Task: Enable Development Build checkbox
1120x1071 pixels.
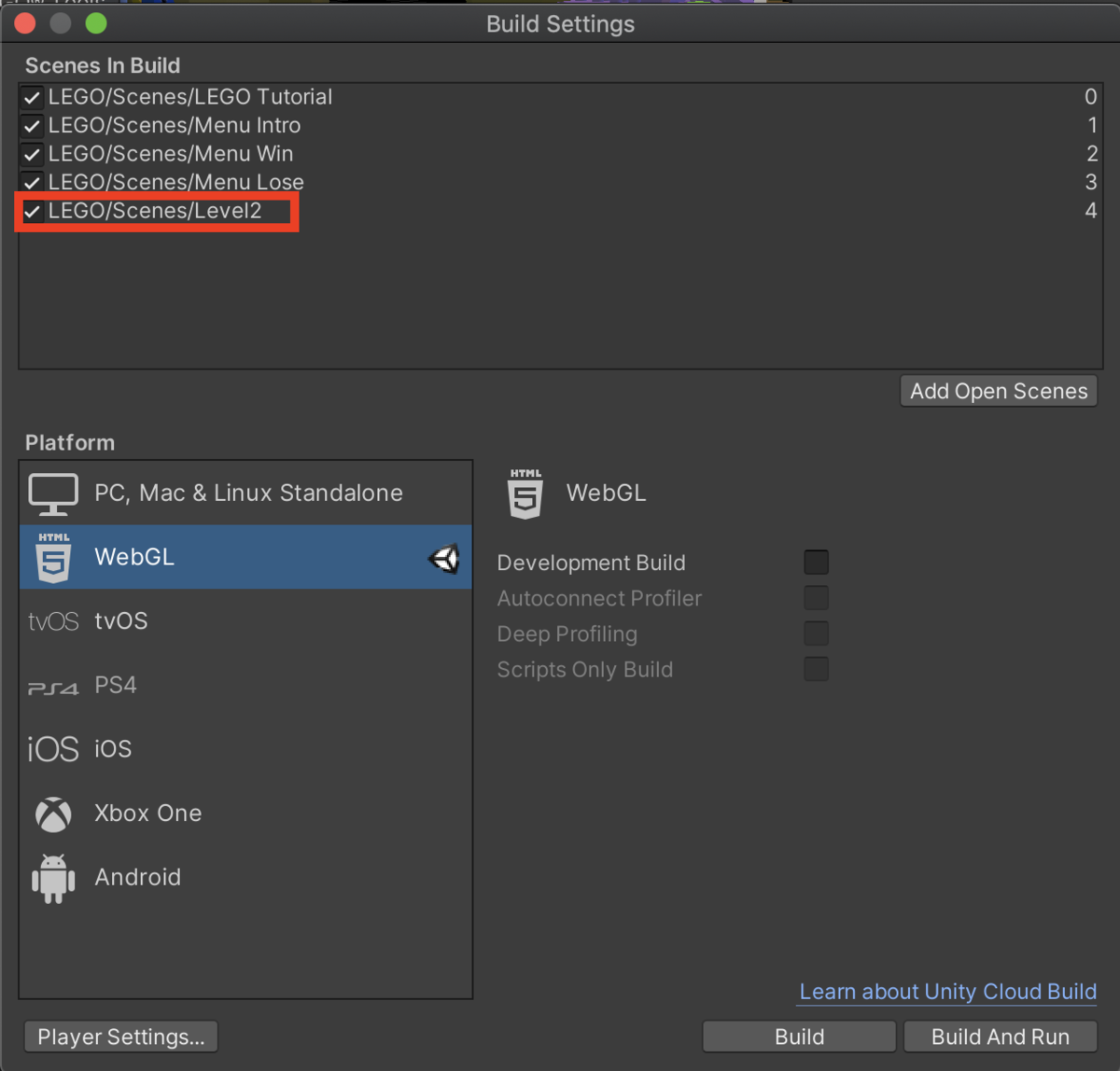Action: pyautogui.click(x=817, y=562)
